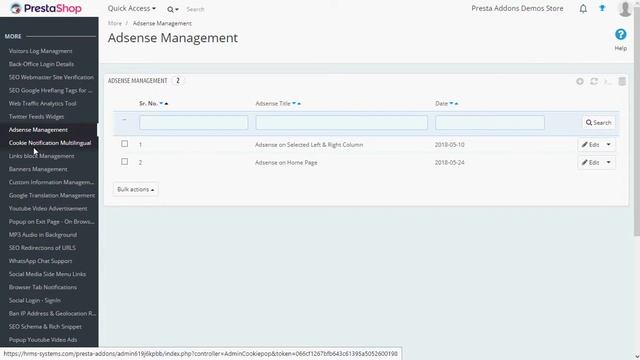640x360 pixels.
Task: Click date 2018-05-24 cell
Action: tap(449, 162)
